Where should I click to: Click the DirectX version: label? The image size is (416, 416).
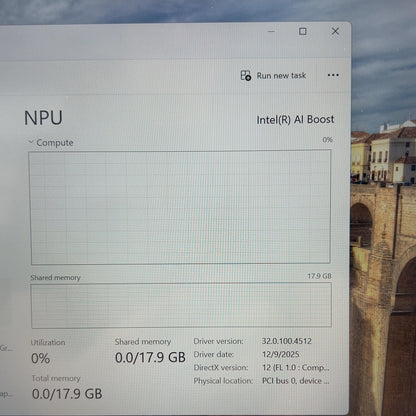(x=221, y=368)
